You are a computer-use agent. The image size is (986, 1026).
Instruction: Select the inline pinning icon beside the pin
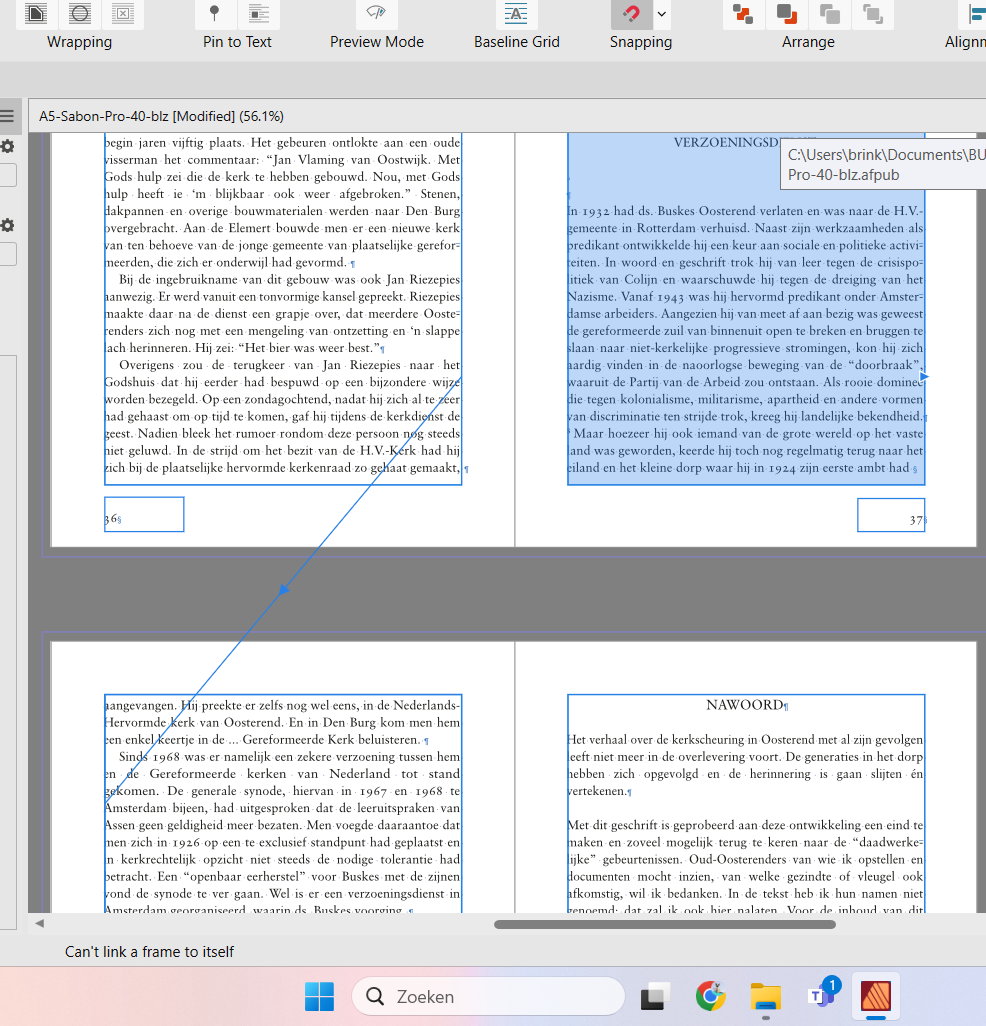pyautogui.click(x=259, y=14)
